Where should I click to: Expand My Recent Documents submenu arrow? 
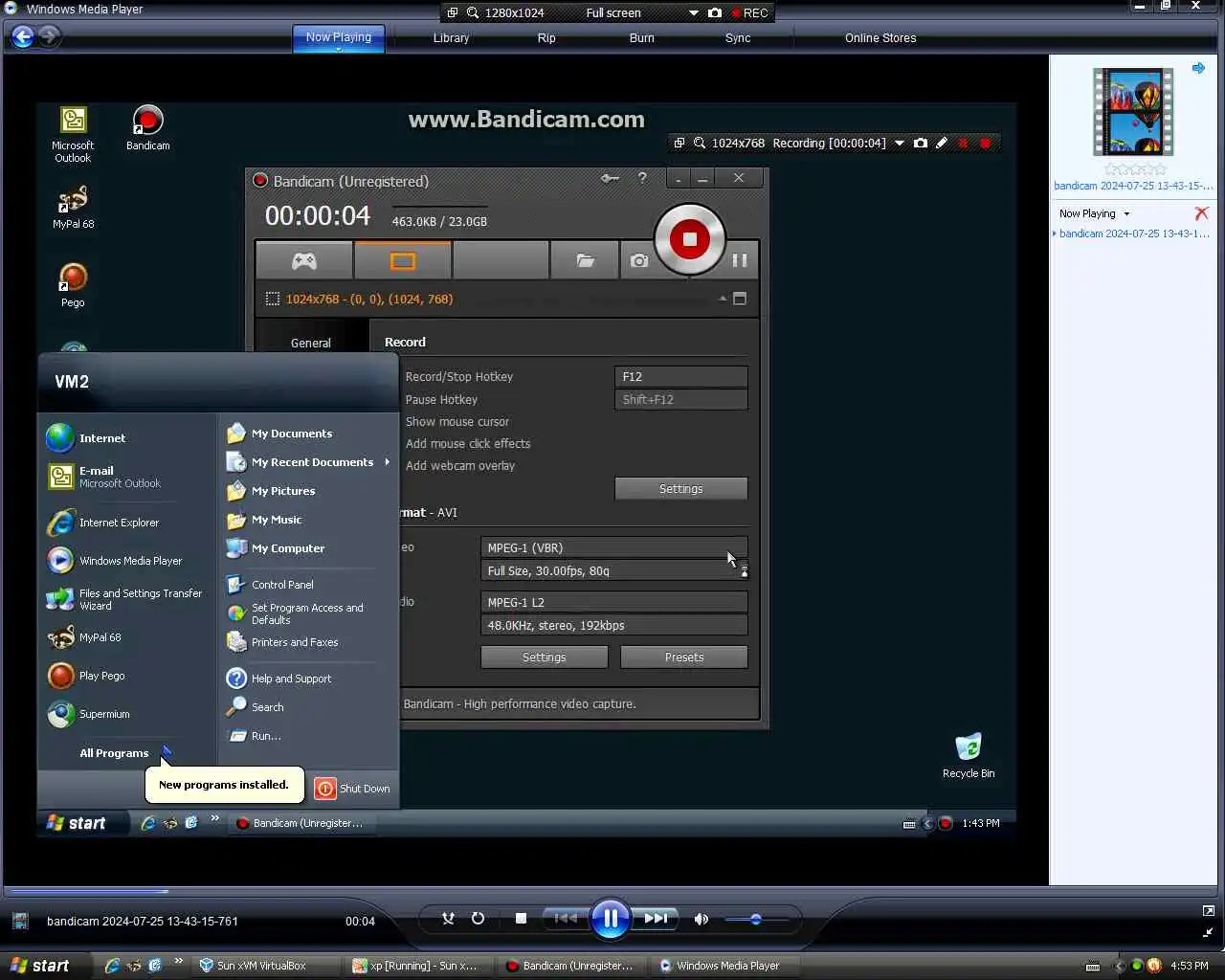point(388,462)
